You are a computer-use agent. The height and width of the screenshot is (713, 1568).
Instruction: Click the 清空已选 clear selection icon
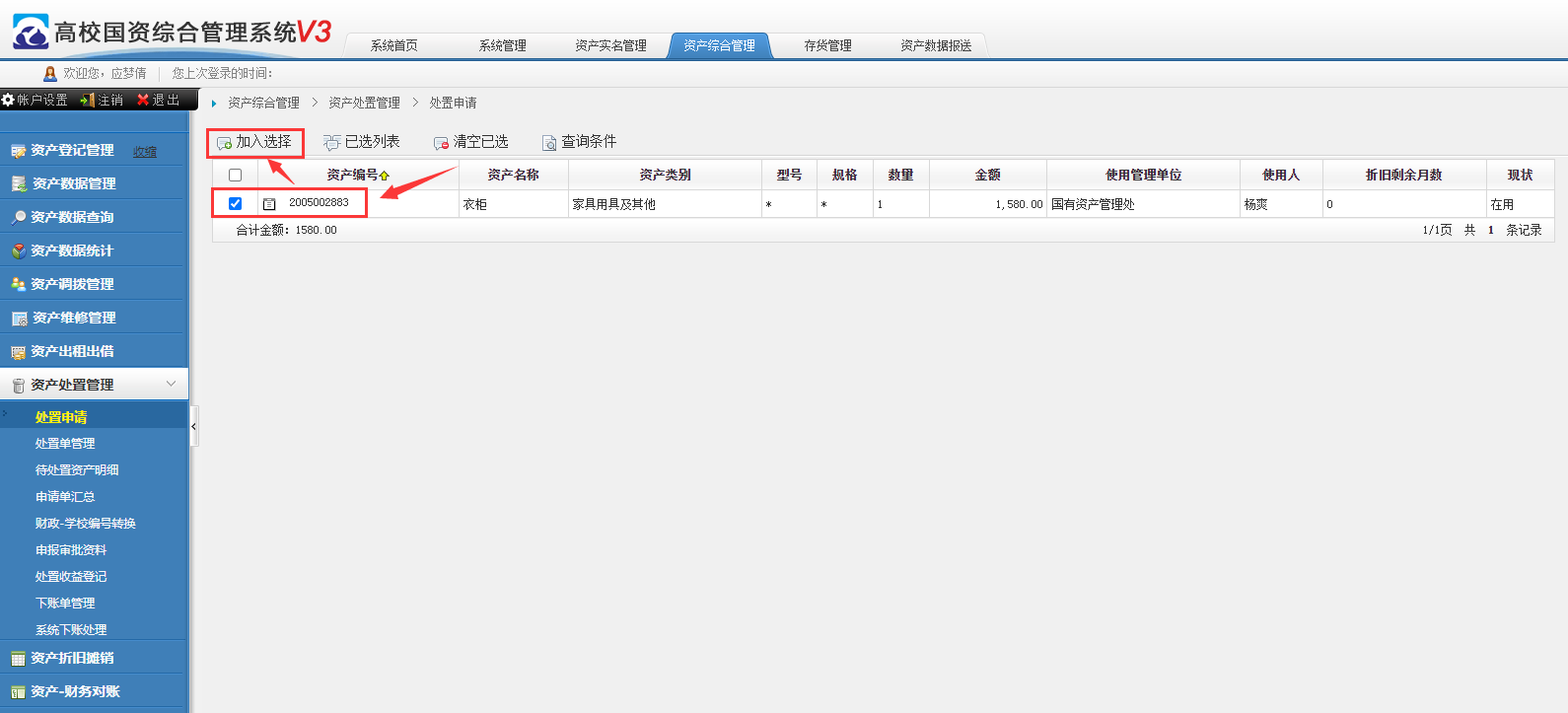click(x=441, y=143)
